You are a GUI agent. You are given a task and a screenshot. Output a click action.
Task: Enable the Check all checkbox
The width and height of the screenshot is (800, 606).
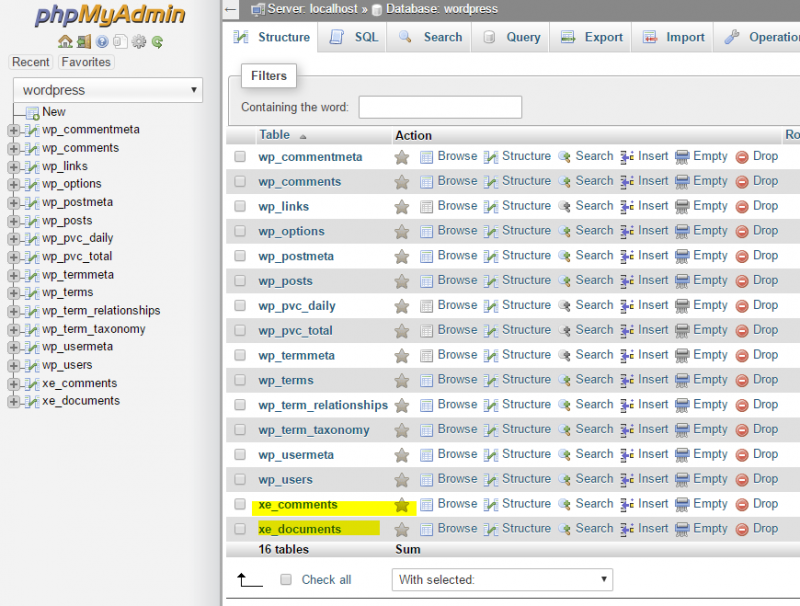(x=286, y=579)
